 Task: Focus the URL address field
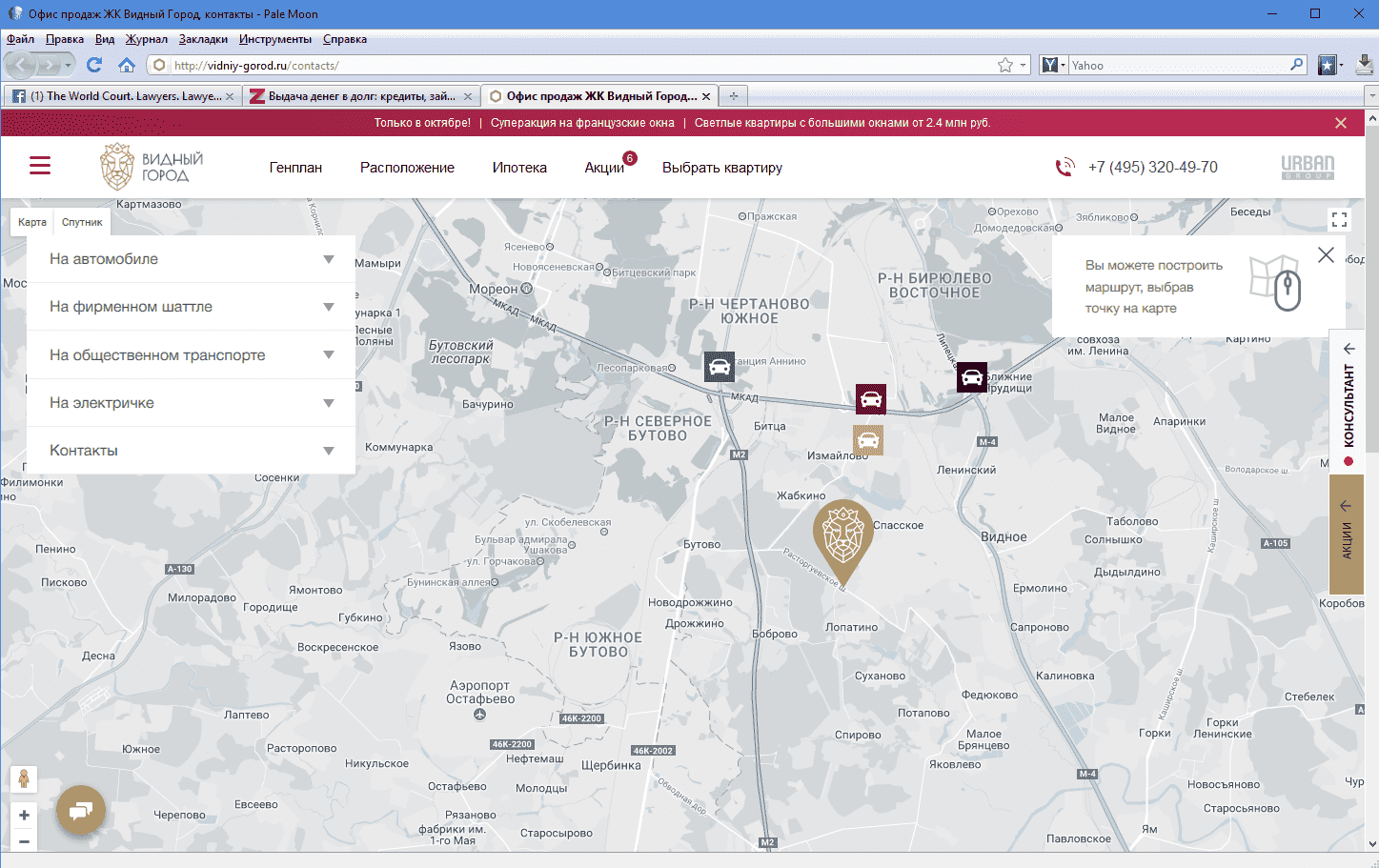(x=581, y=65)
